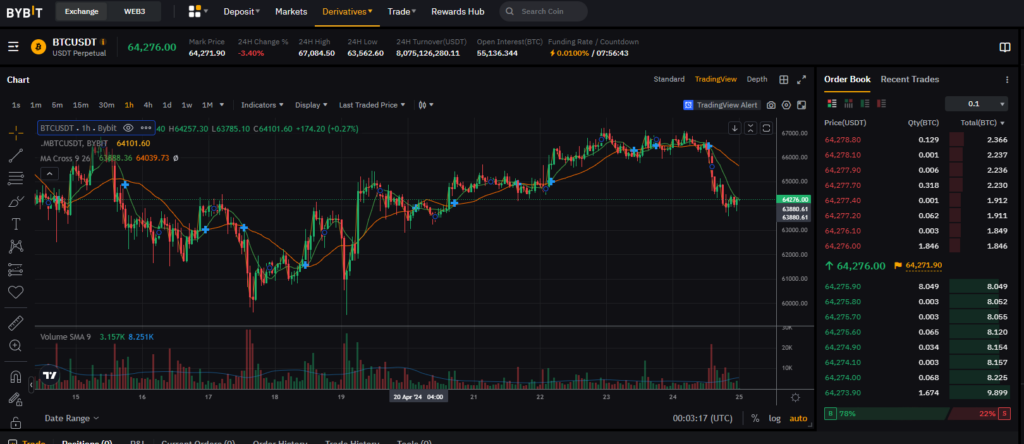The width and height of the screenshot is (1024, 444).
Task: Toggle log scale mode
Action: point(775,419)
